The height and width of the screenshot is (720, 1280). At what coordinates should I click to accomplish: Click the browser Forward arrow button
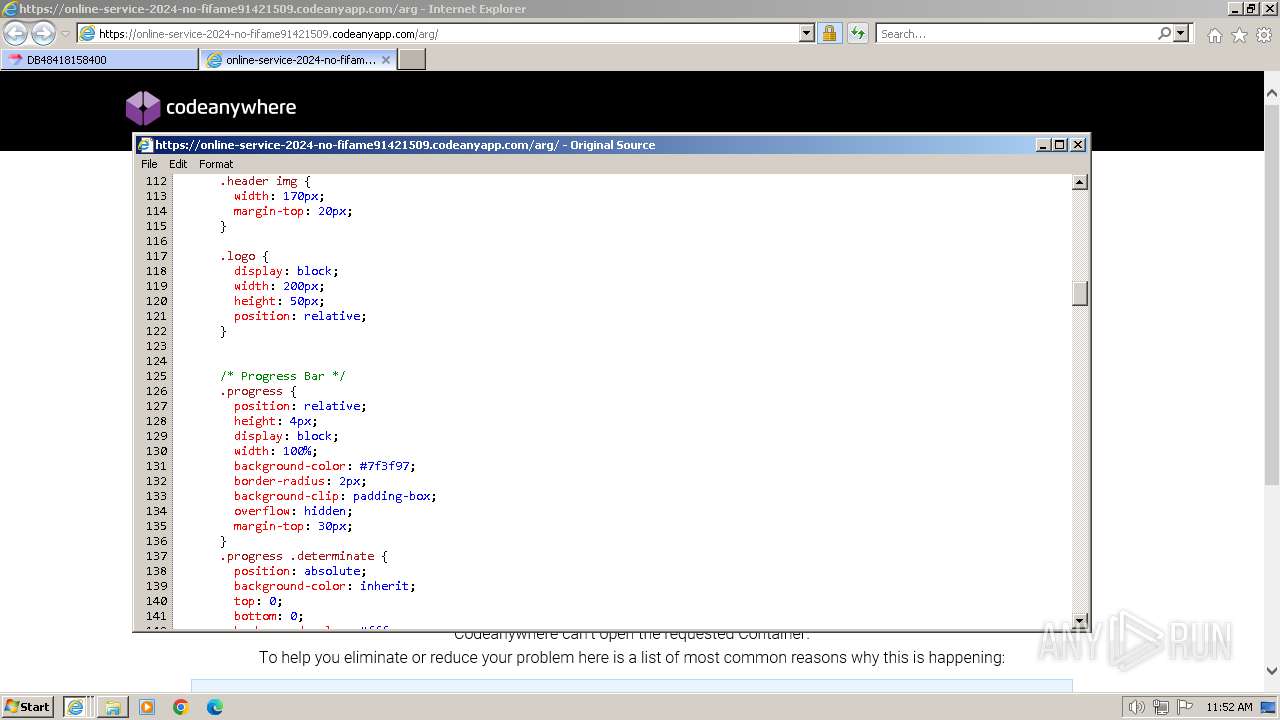[x=43, y=33]
